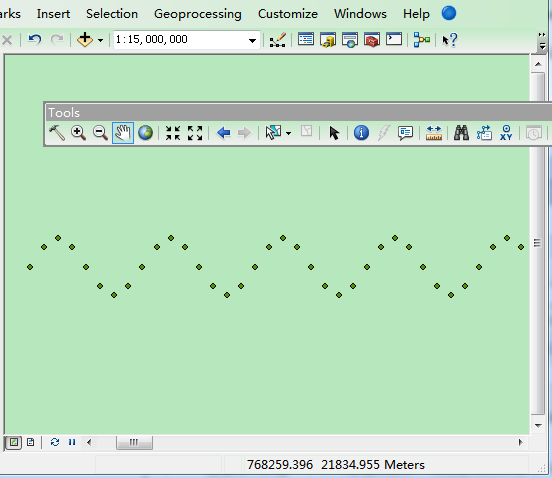Click the Clear Selected Features icon
The image size is (552, 478).
click(x=307, y=131)
